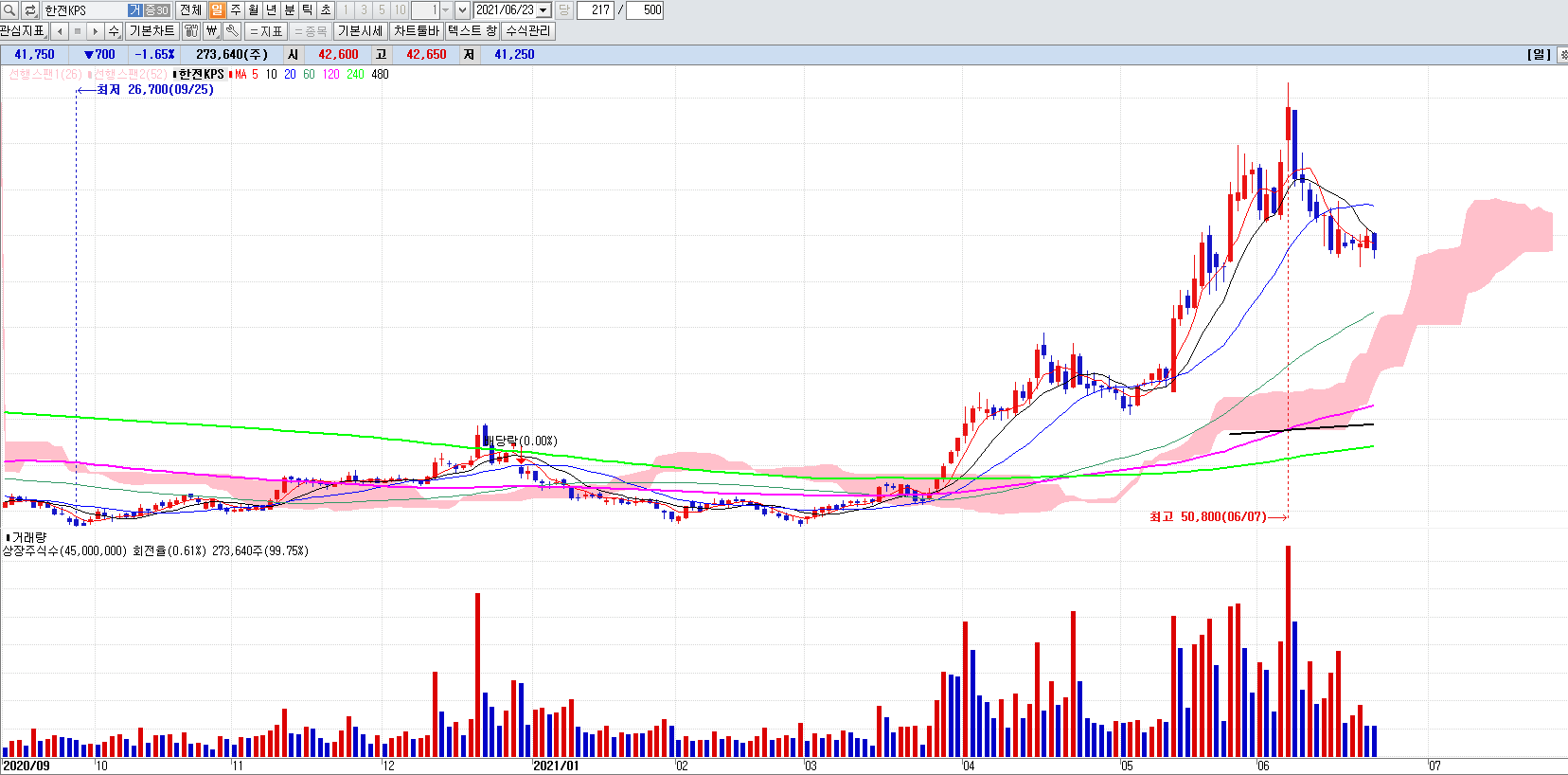
Task: Click the MA 10 legend entry
Action: [271, 75]
